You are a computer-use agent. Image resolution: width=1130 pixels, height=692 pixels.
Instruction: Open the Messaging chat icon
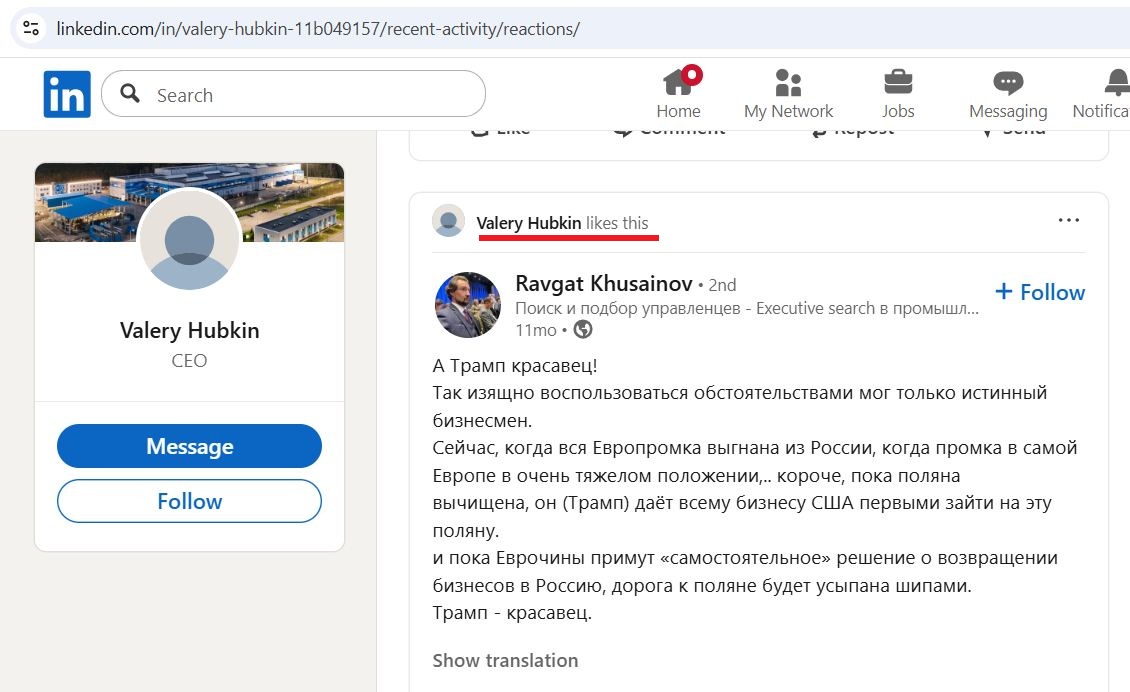pos(1007,82)
